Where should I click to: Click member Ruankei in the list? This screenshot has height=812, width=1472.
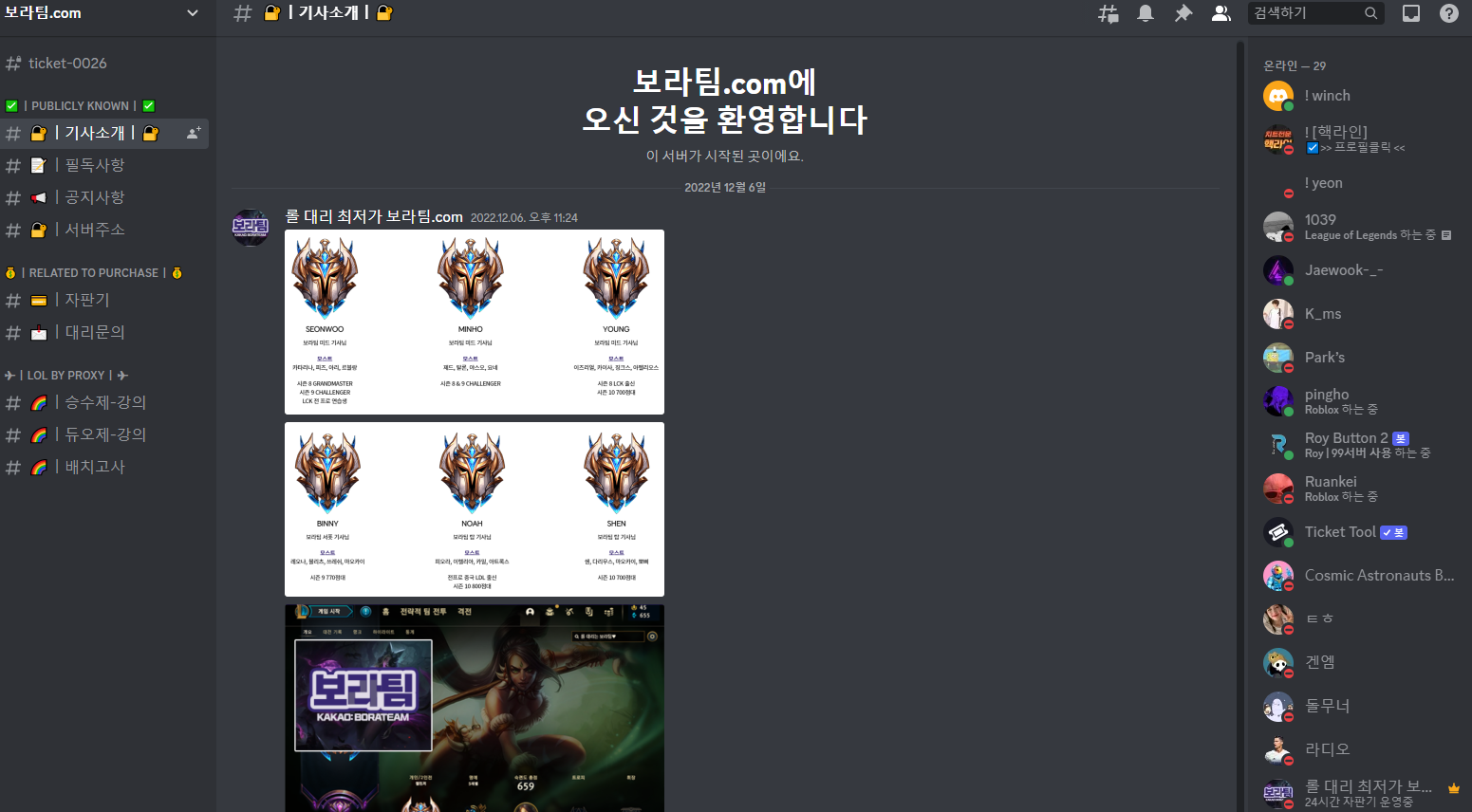[x=1358, y=489]
